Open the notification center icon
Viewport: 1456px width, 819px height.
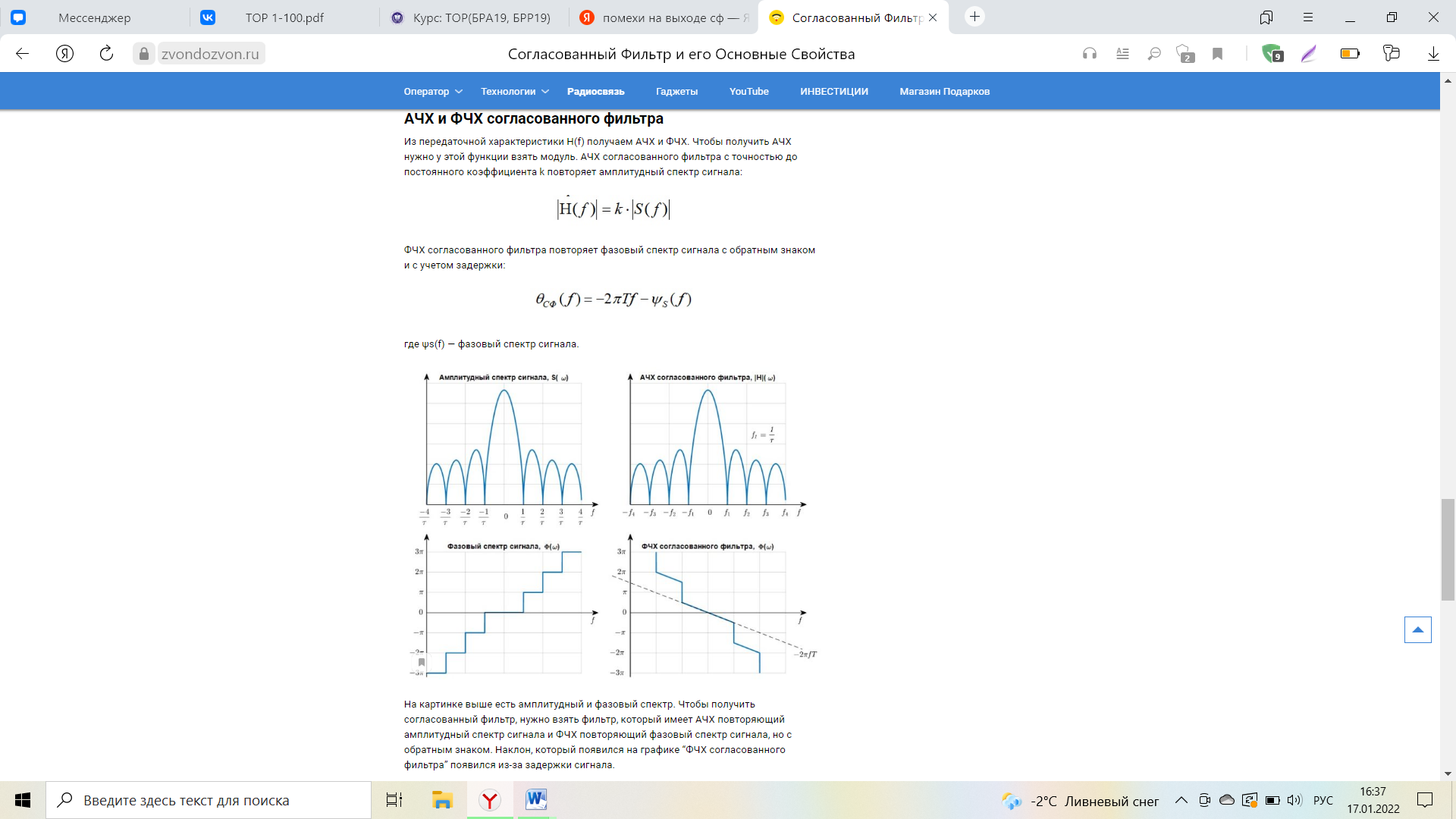click(1425, 800)
